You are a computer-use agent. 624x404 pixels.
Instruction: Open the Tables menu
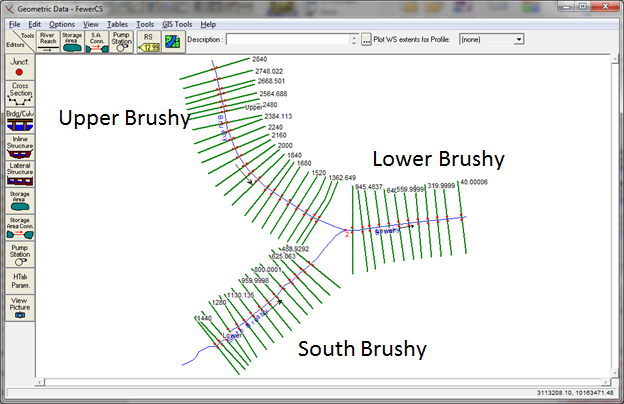coord(117,23)
